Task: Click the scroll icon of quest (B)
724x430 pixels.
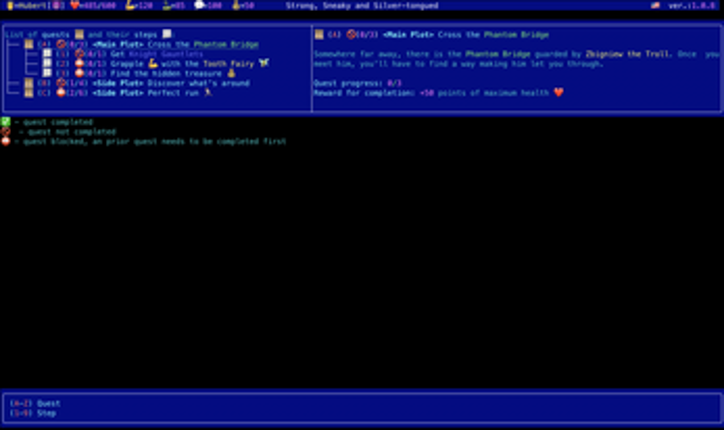Action: point(29,83)
